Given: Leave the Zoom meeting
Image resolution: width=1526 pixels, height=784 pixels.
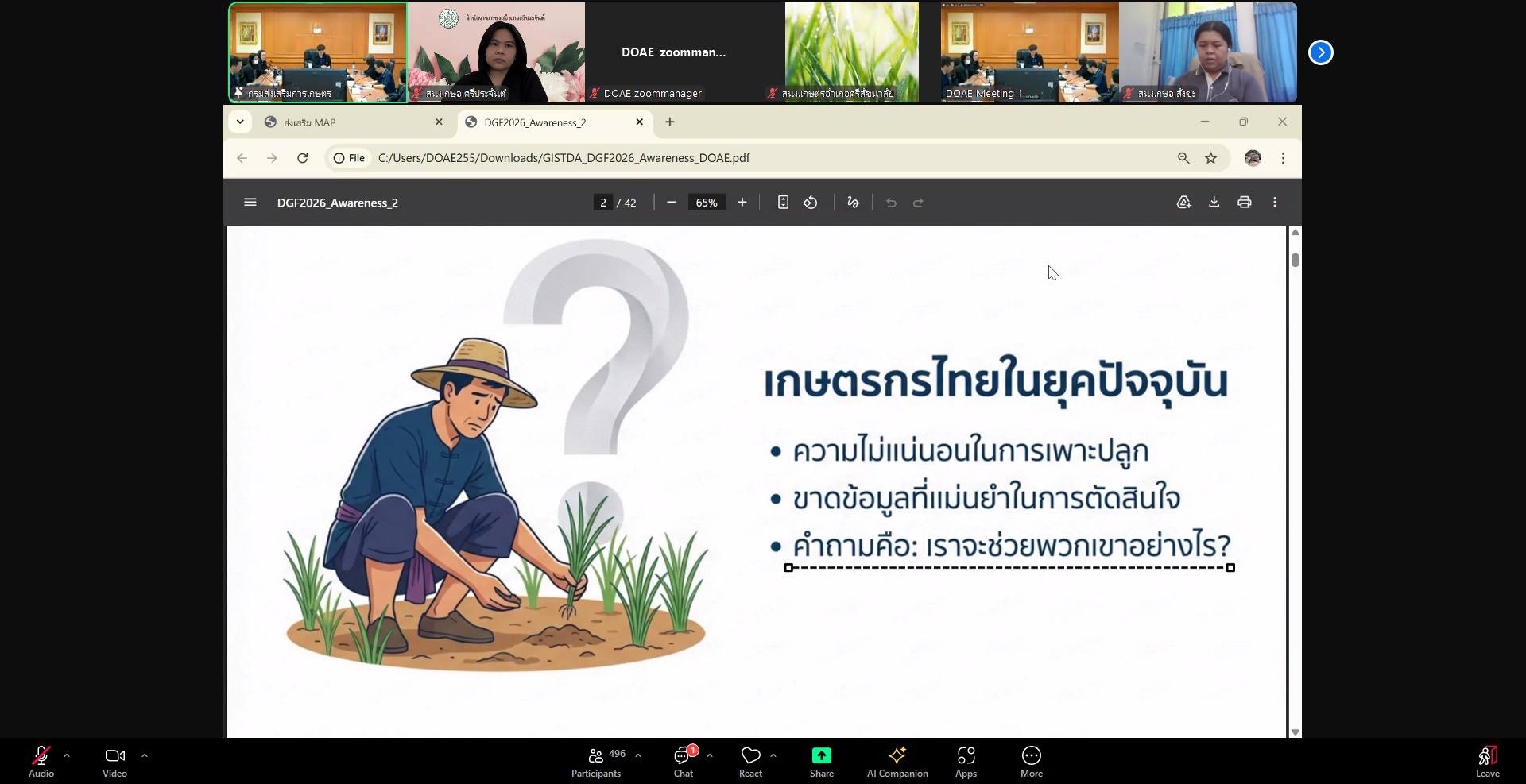Looking at the screenshot, I should (x=1487, y=761).
